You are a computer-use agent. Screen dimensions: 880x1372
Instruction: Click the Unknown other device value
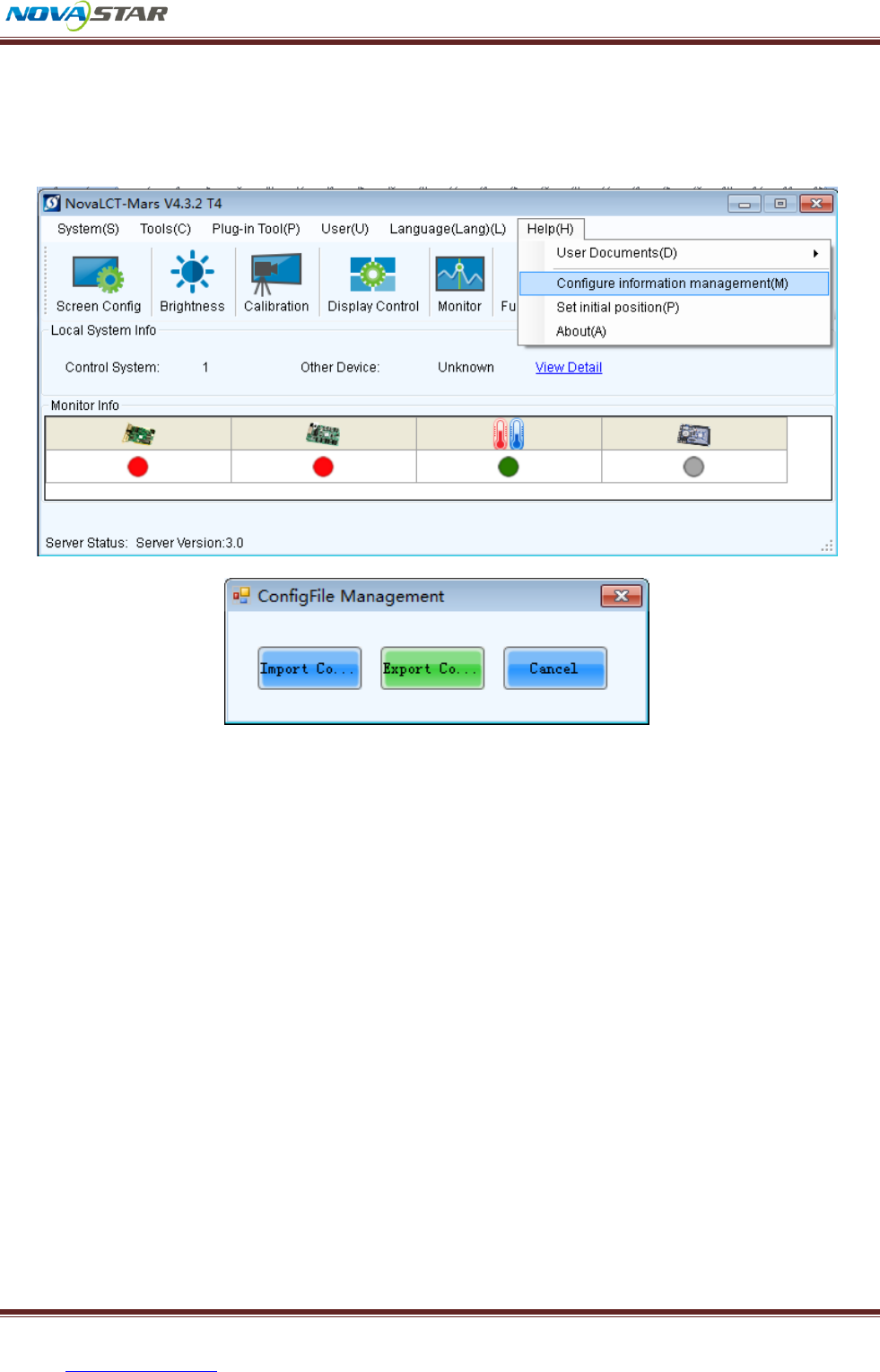coord(466,367)
